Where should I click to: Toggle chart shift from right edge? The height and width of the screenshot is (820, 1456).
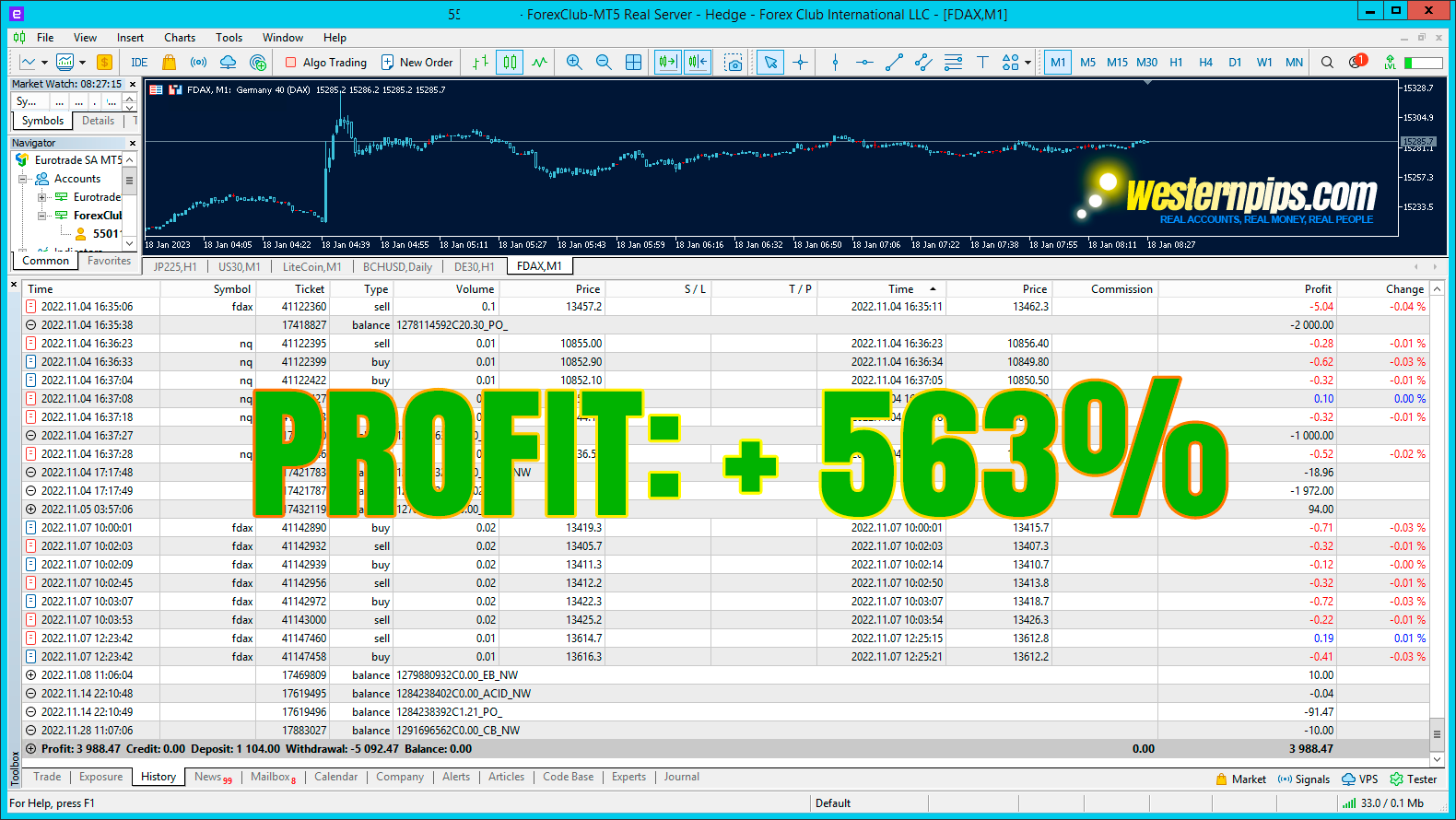698,63
